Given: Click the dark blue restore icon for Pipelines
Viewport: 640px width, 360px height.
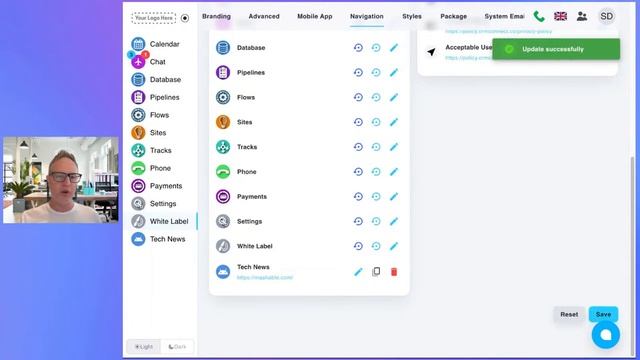Looking at the screenshot, I should [x=358, y=73].
